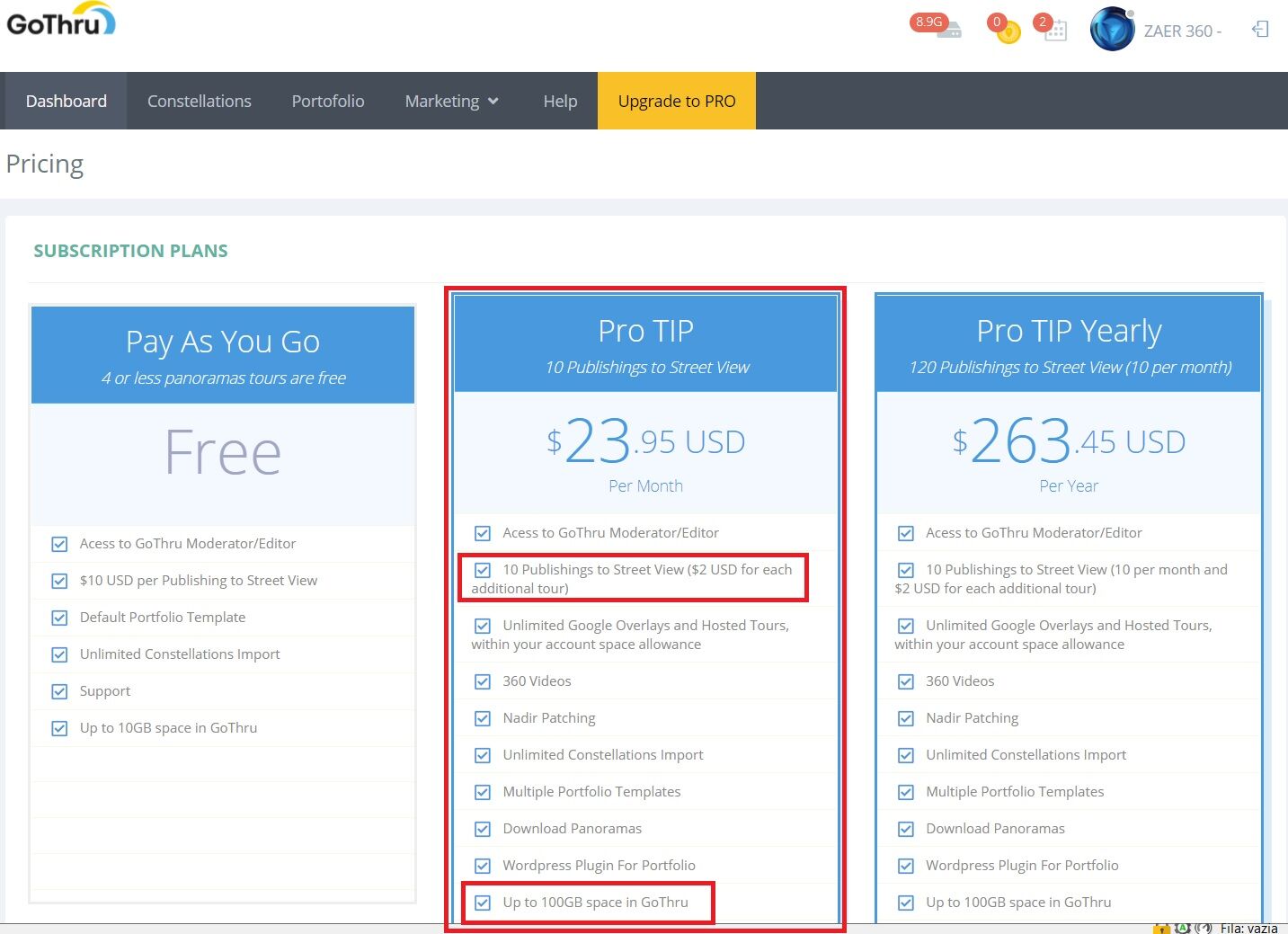Open the ZAER 360 account name menu
This screenshot has width=1288, height=934.
point(1182,31)
